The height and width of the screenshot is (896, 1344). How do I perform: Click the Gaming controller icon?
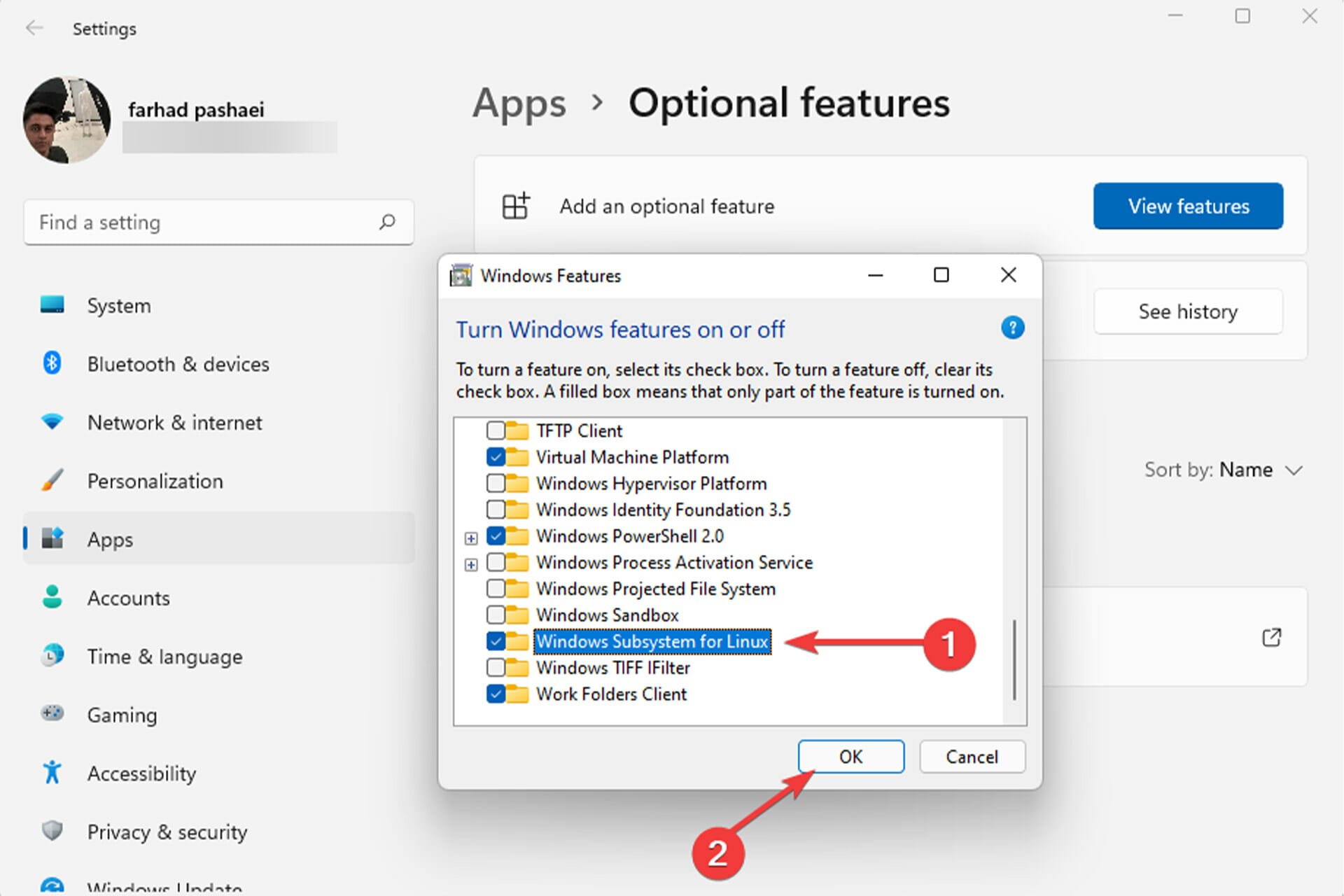[52, 713]
